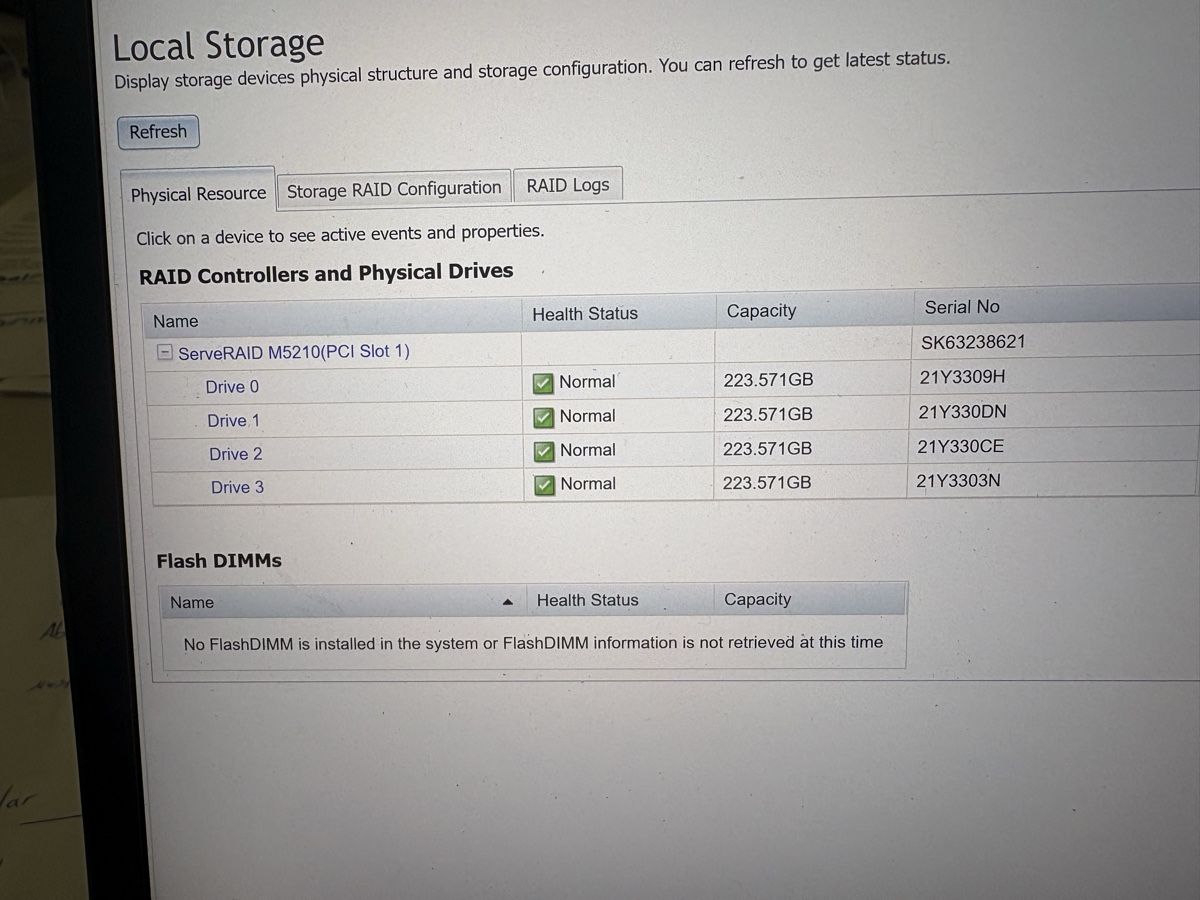
Task: Click the 223.571GB capacity of Drive 1
Action: point(768,414)
